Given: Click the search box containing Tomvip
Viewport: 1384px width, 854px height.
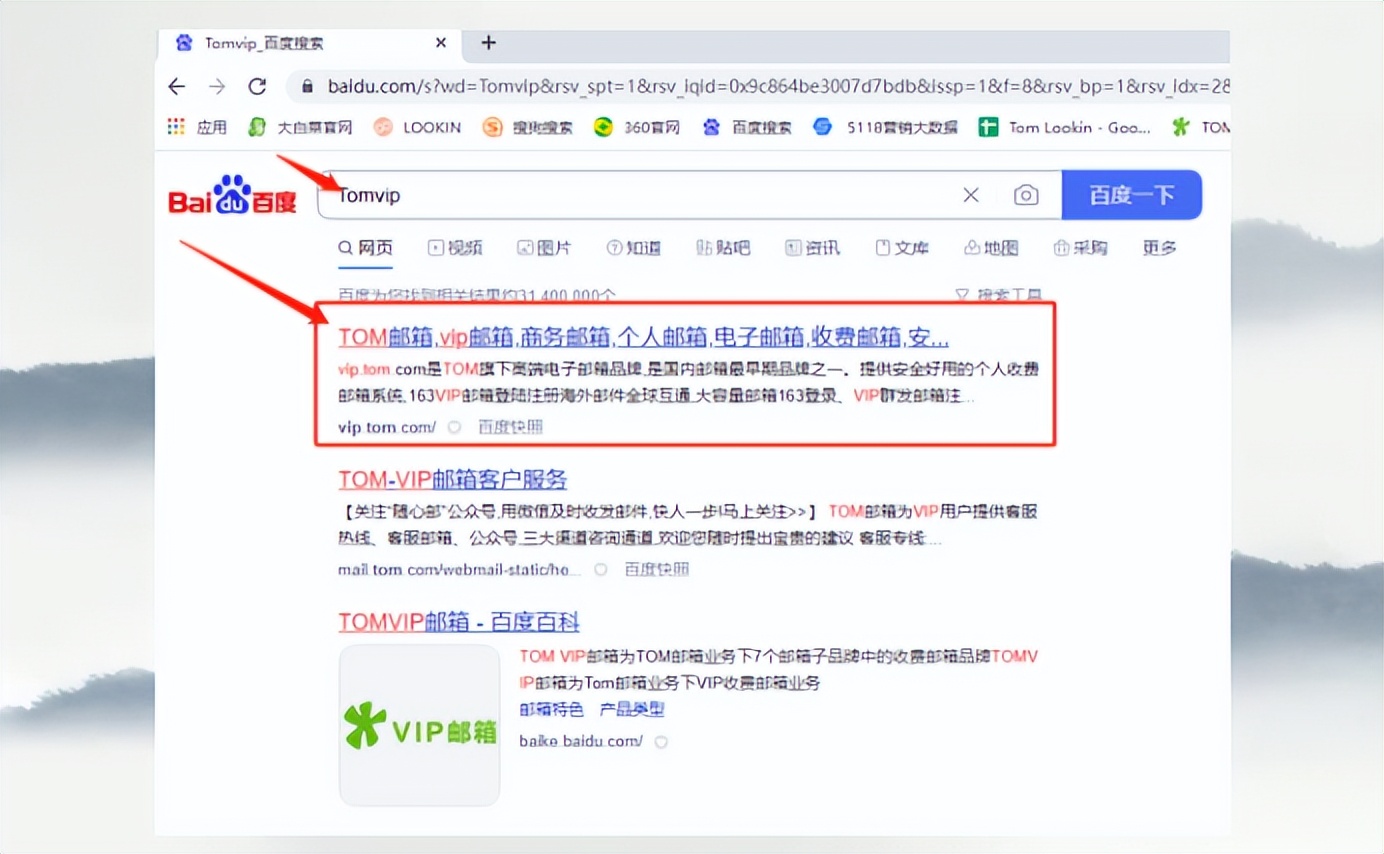Looking at the screenshot, I should click(640, 195).
